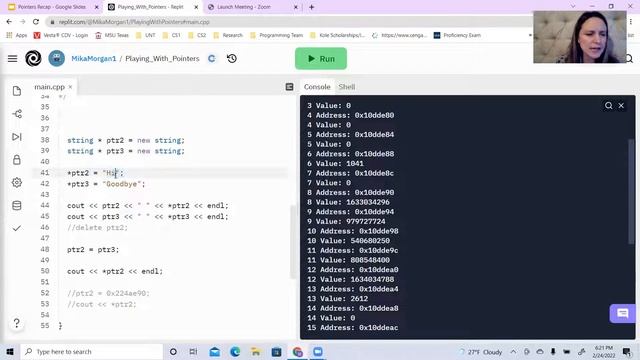Click line 48 ptr2 = ptr3 code
640x360 pixels.
click(93, 249)
